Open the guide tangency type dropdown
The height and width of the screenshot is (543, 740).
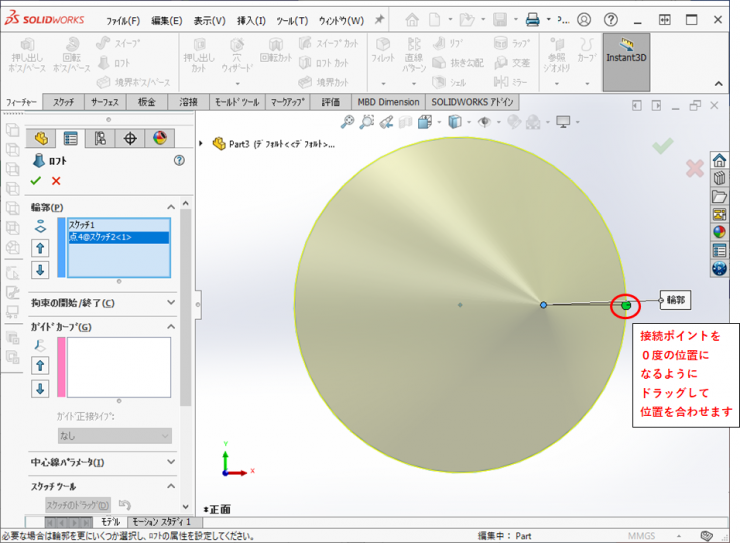click(113, 436)
